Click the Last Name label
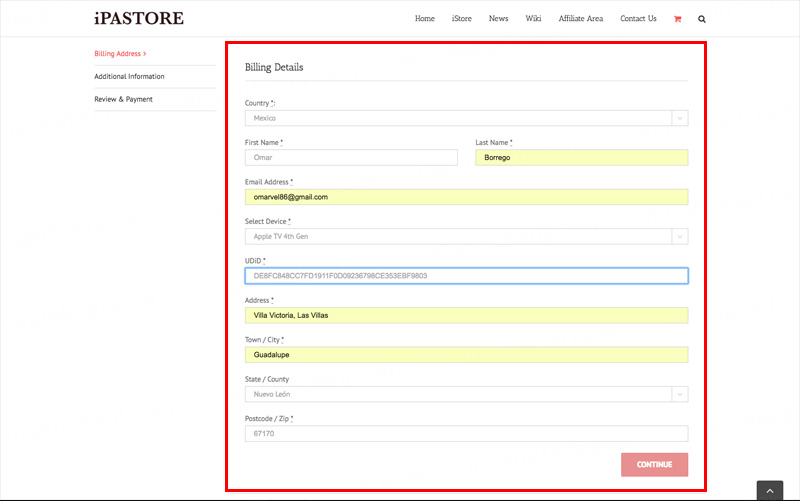This screenshot has width=800, height=501. coord(494,142)
